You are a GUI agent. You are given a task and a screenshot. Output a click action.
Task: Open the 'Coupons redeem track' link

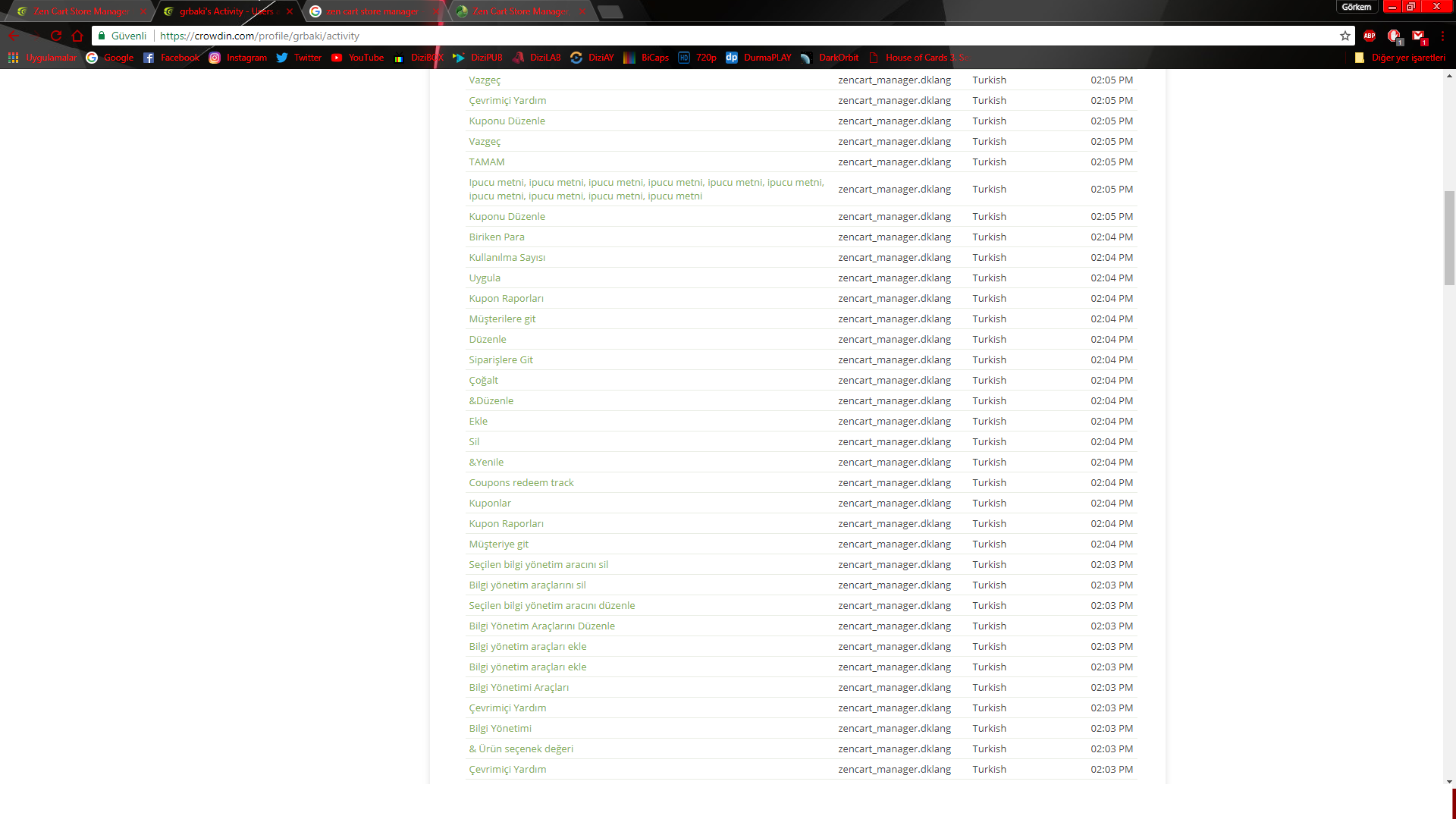point(521,482)
